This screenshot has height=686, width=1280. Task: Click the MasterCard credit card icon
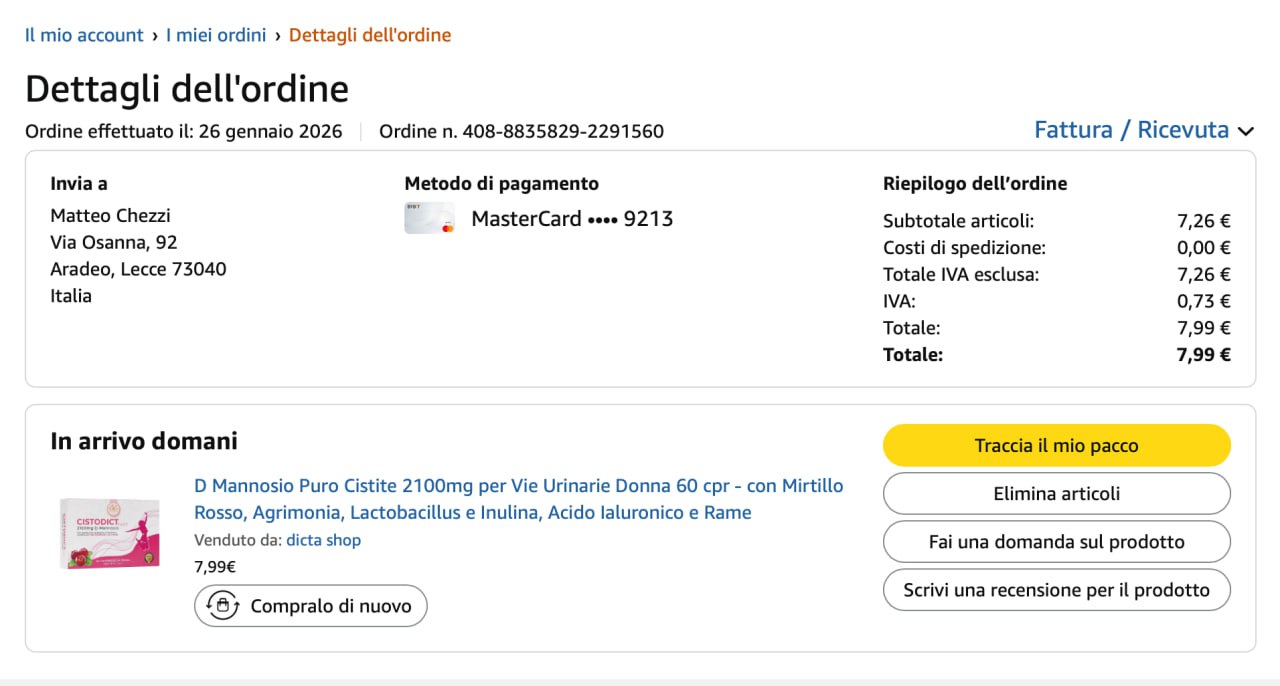tap(429, 218)
